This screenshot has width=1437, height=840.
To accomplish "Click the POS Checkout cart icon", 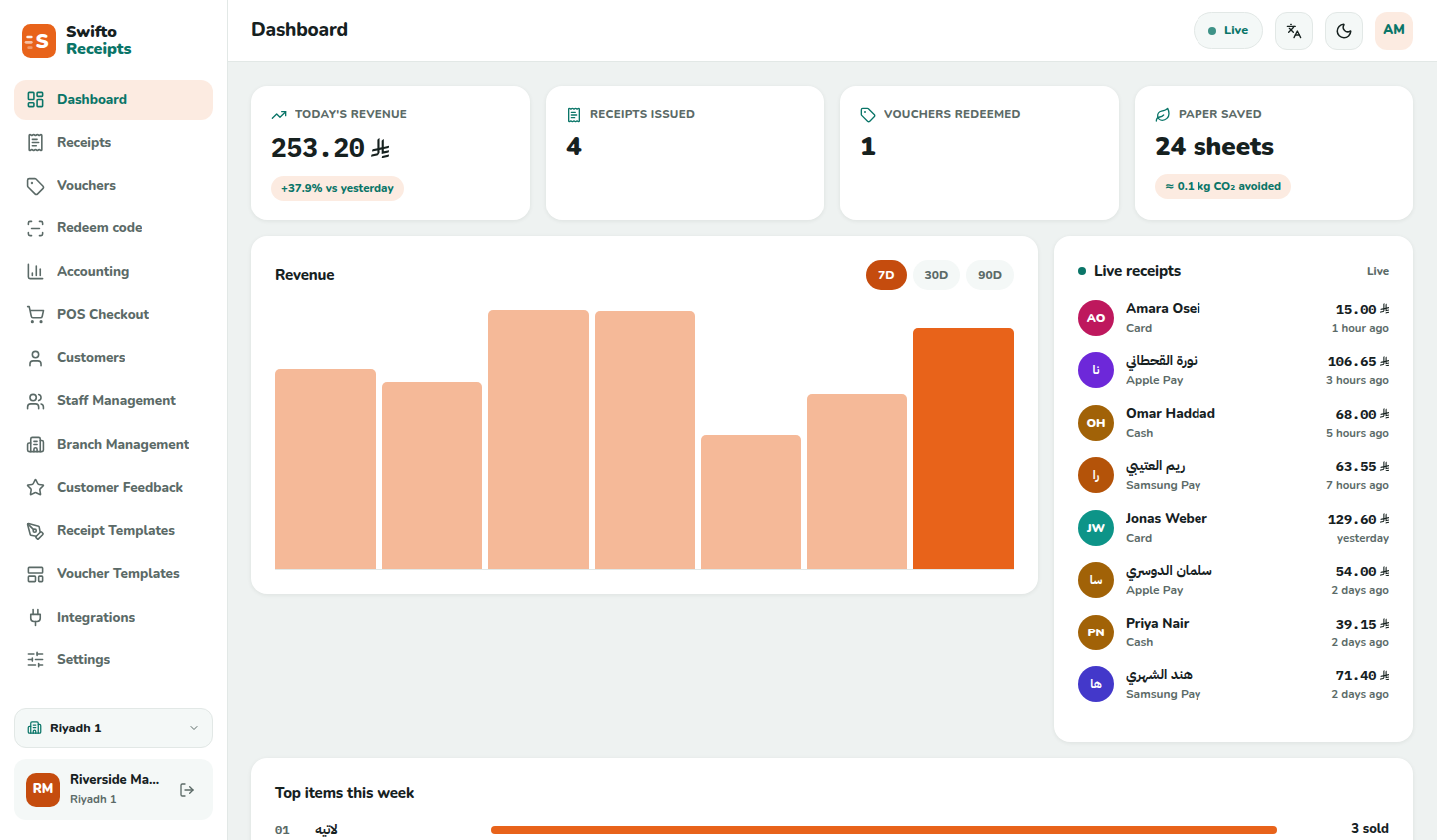I will pyautogui.click(x=35, y=314).
